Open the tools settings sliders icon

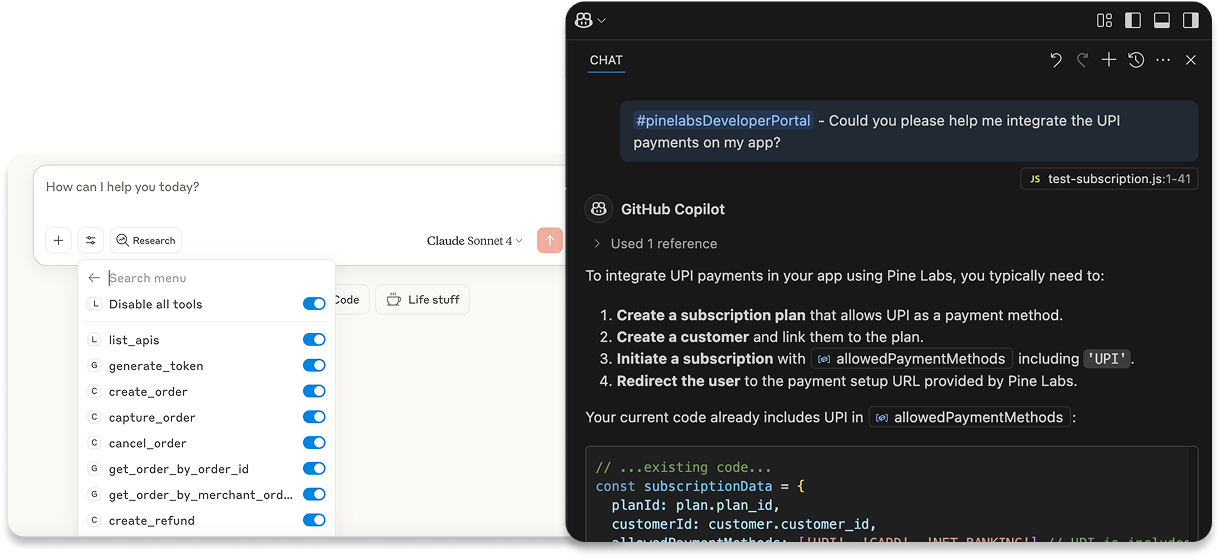pyautogui.click(x=91, y=240)
